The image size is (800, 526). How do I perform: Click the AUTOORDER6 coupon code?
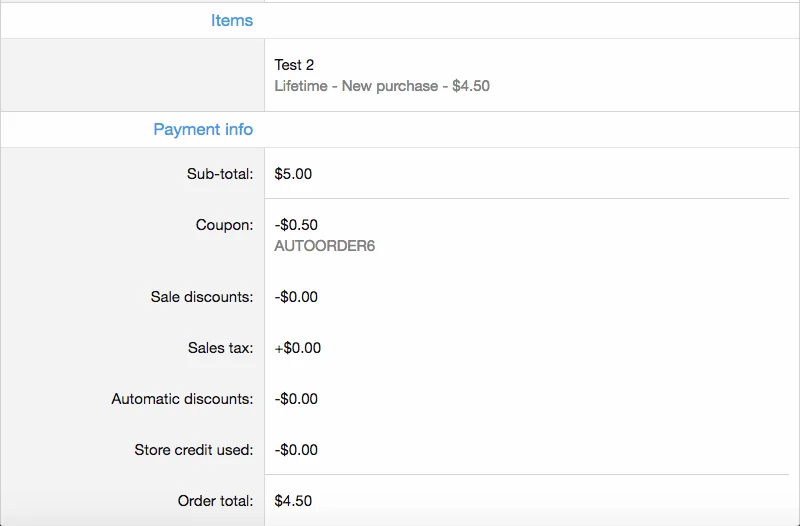click(x=324, y=245)
